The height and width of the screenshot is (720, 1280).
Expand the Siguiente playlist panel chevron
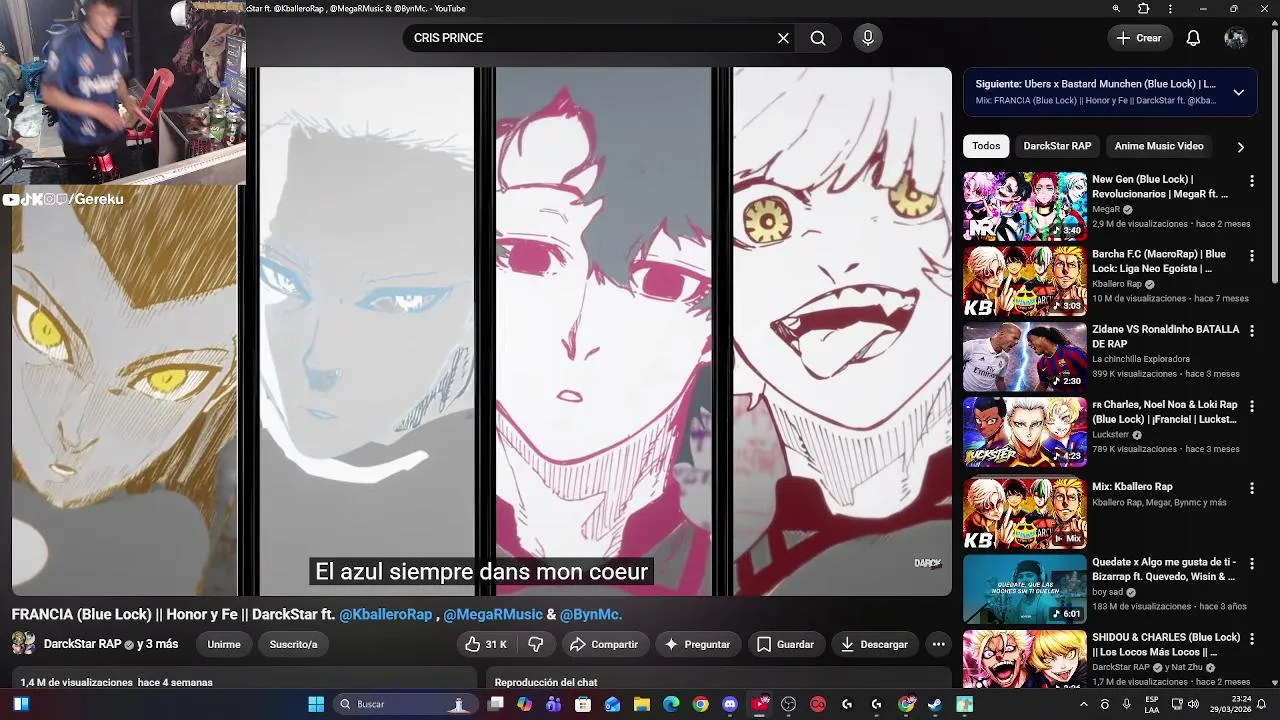point(1238,92)
